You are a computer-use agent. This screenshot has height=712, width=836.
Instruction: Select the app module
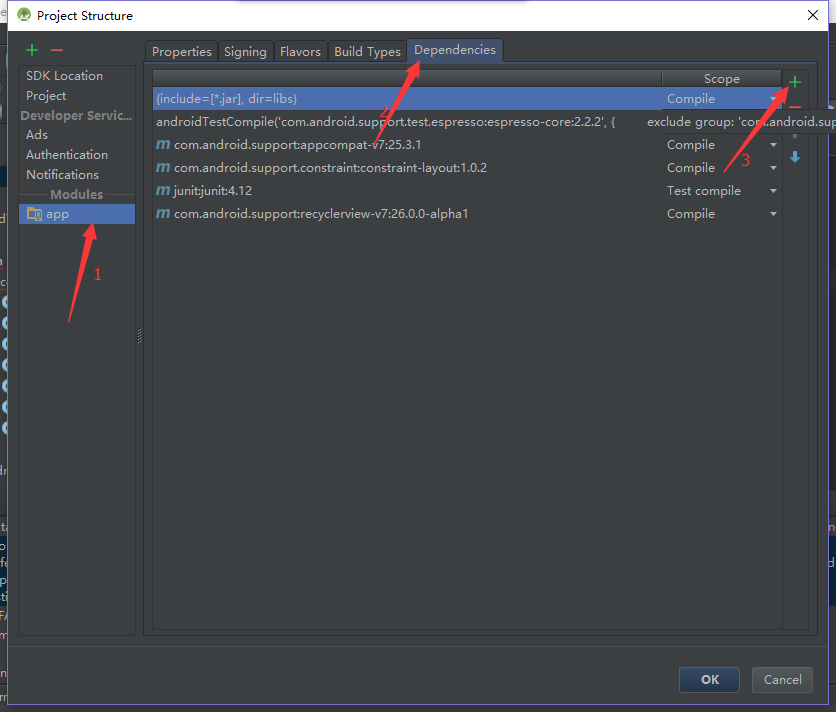tap(77, 214)
